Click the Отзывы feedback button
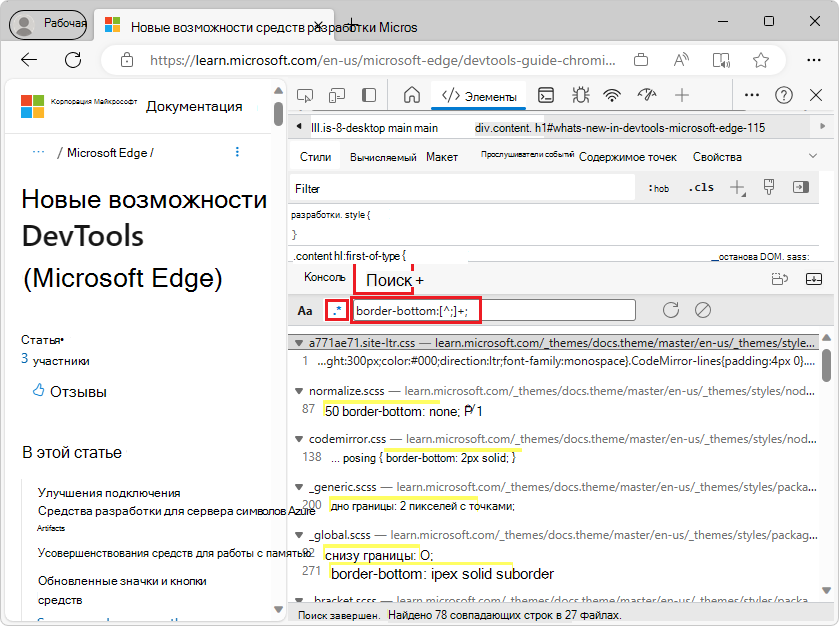Image resolution: width=839 pixels, height=626 pixels. click(70, 391)
